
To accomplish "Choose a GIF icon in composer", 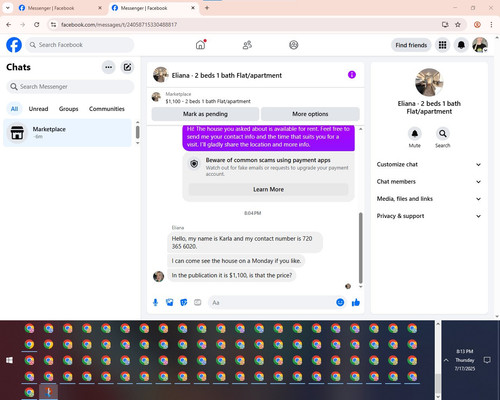I will [198, 302].
